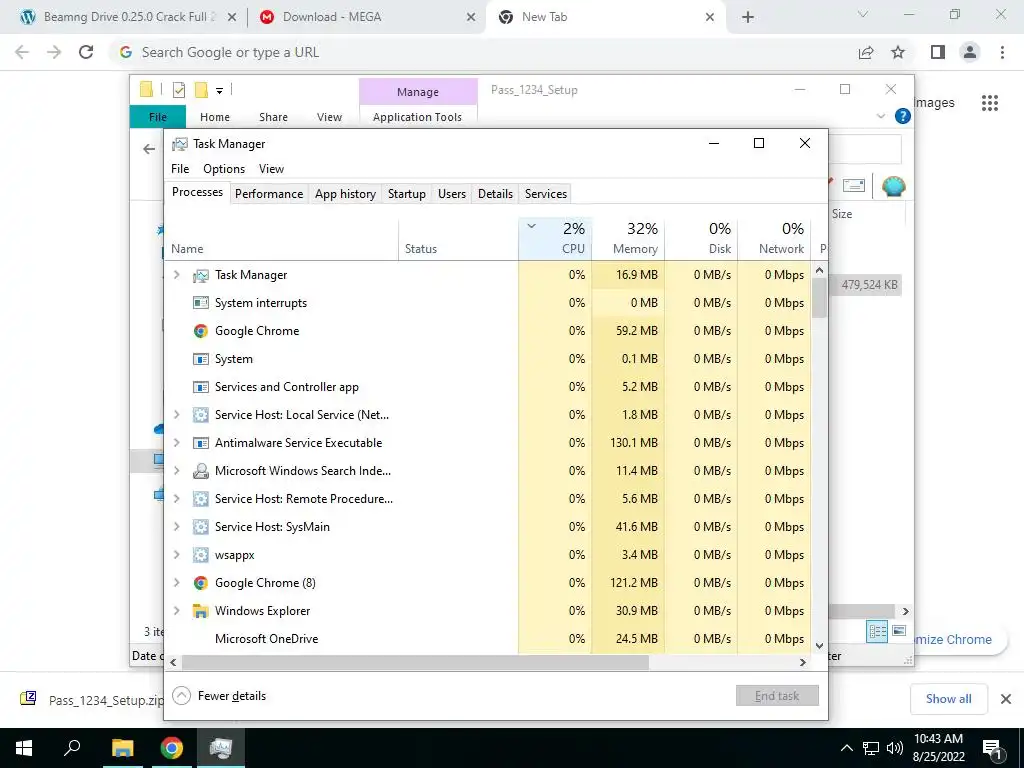Click the horizontal scrollbar in Task Manager
The height and width of the screenshot is (768, 1024).
[x=415, y=662]
